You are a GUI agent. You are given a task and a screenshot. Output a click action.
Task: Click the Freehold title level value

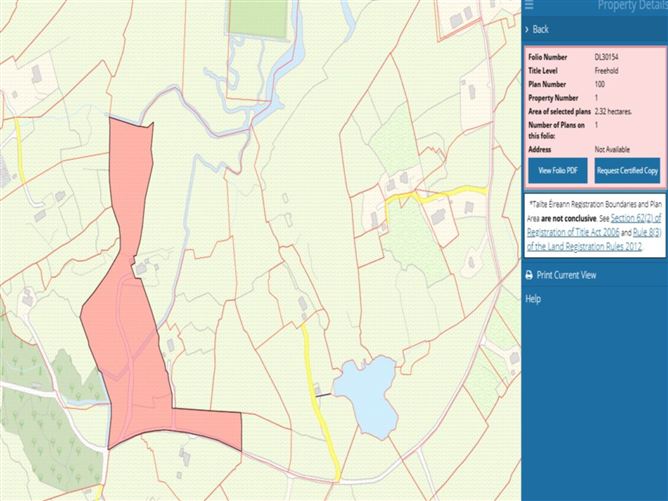(x=607, y=71)
